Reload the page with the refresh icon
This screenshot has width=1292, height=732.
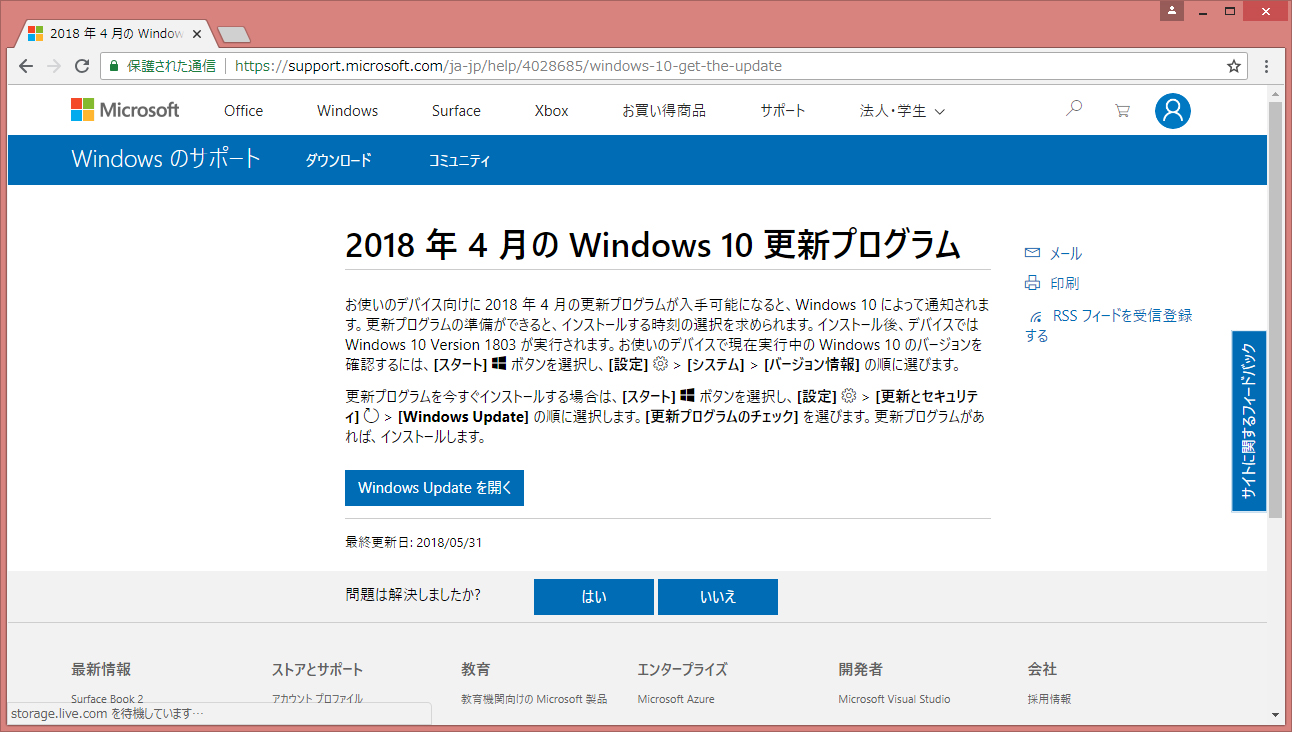click(82, 66)
